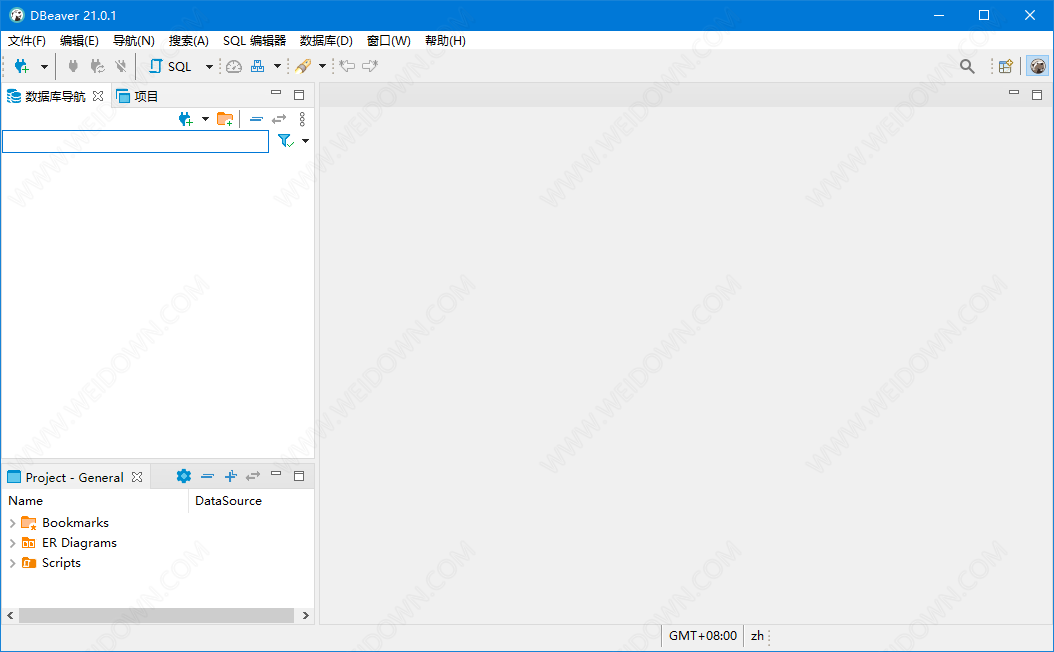Minimize the editor area
This screenshot has width=1054, height=652.
1014,92
